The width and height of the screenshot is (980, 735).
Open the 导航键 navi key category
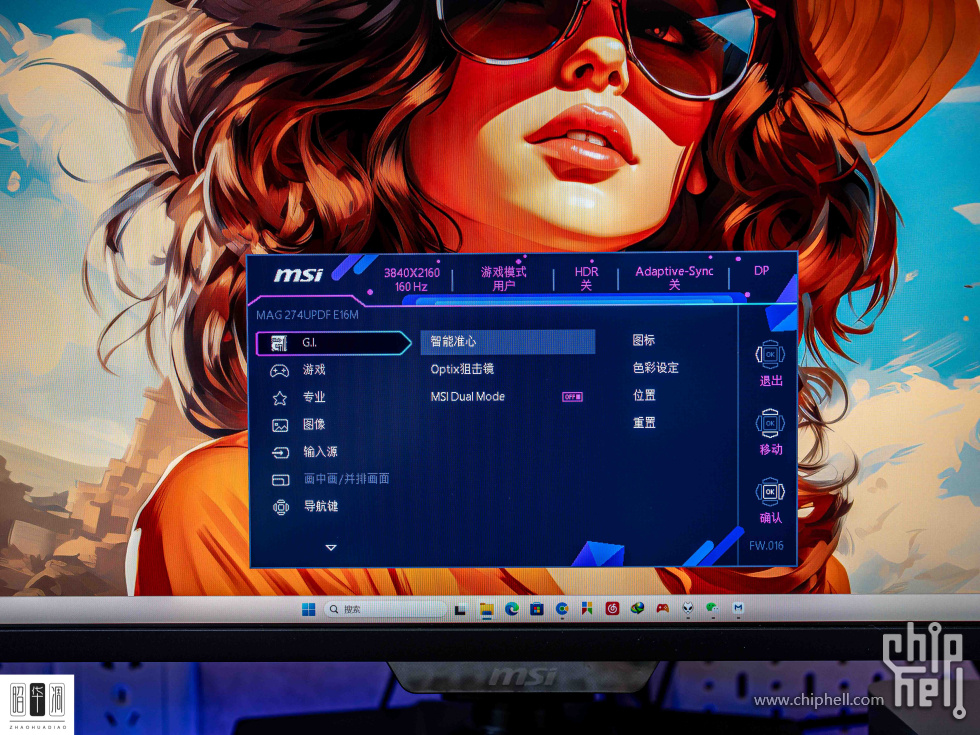coord(304,506)
